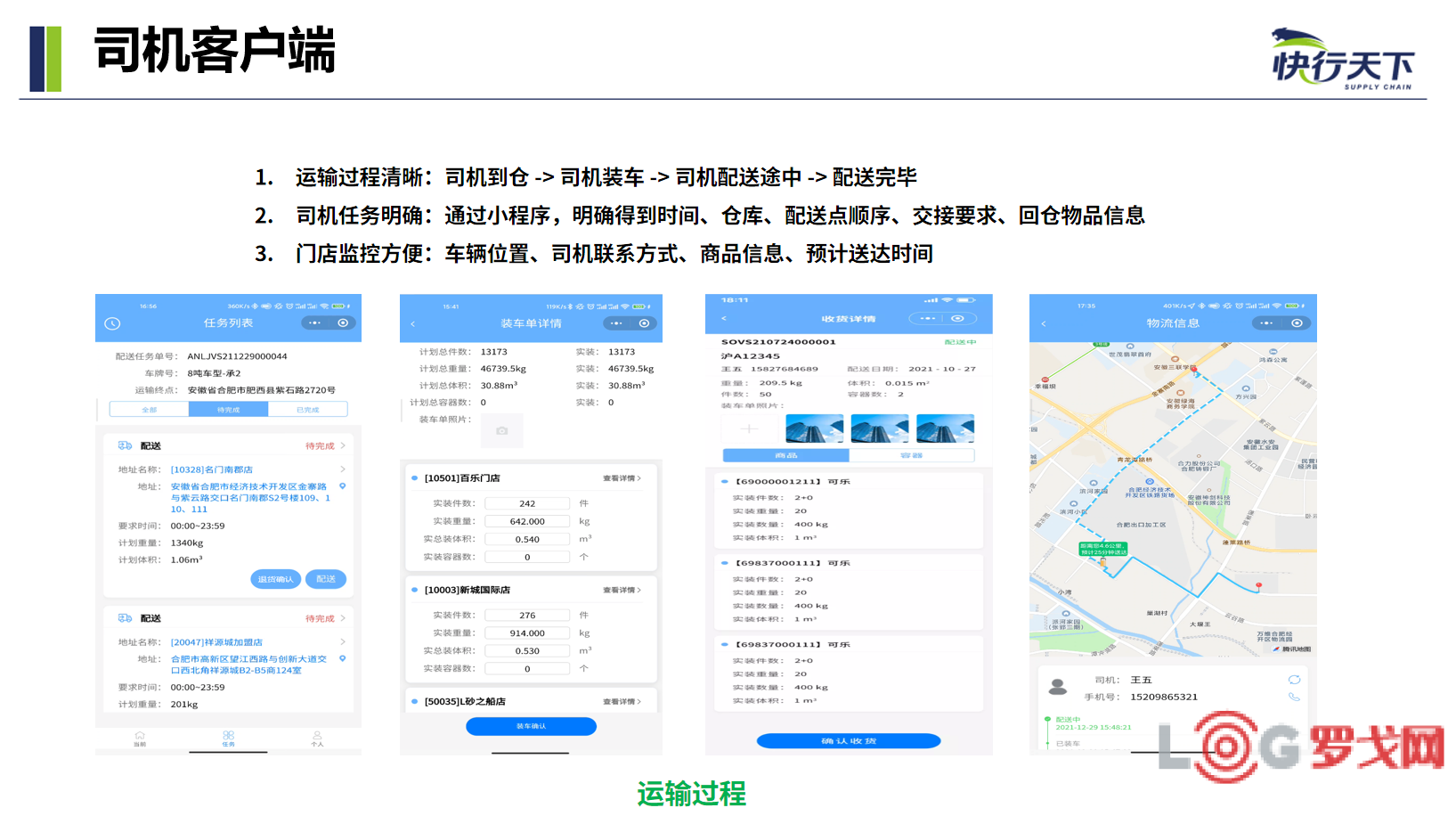Switch to the 已完成 filter tab

(307, 410)
